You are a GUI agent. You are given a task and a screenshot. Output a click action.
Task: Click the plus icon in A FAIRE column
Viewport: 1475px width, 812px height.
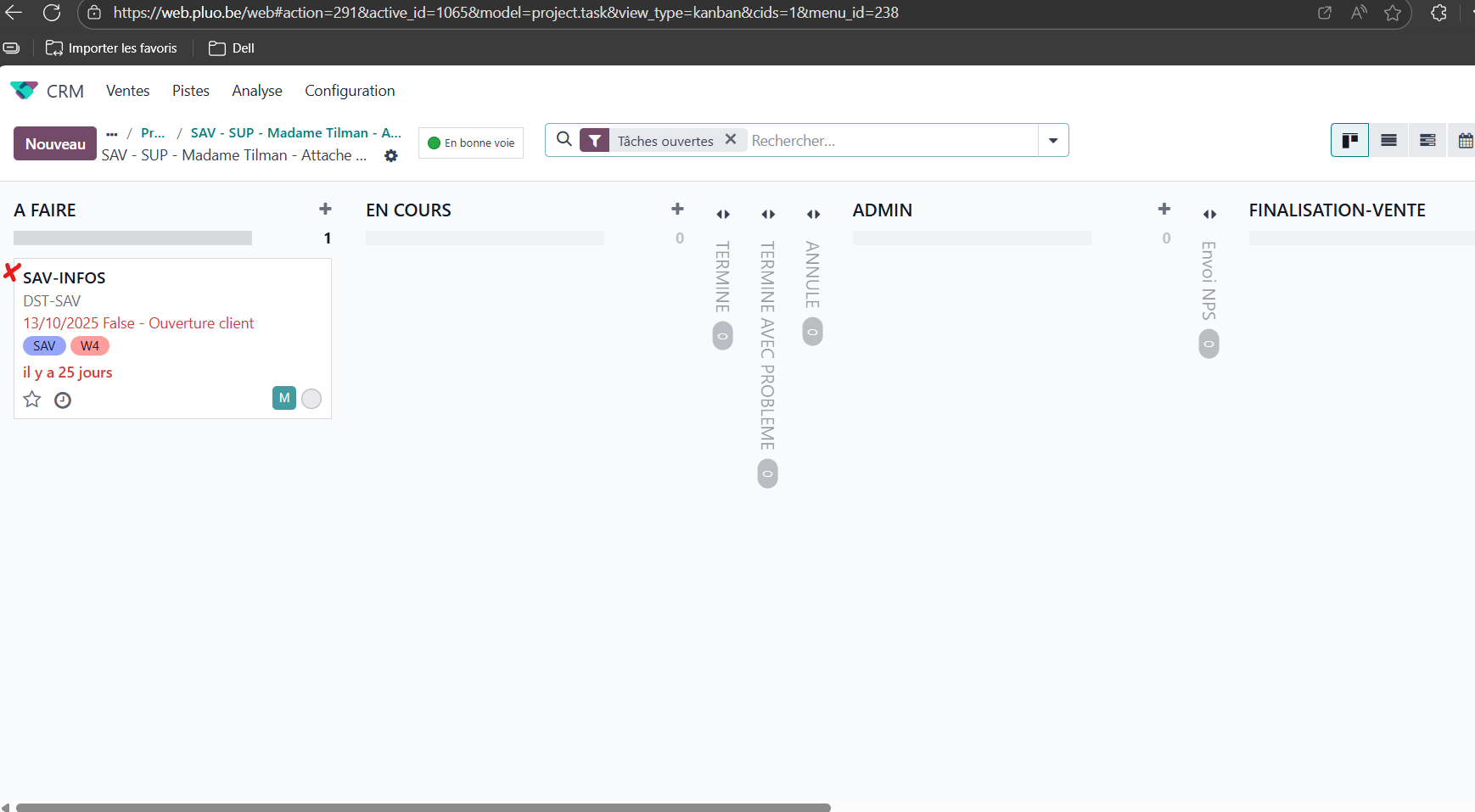[325, 210]
